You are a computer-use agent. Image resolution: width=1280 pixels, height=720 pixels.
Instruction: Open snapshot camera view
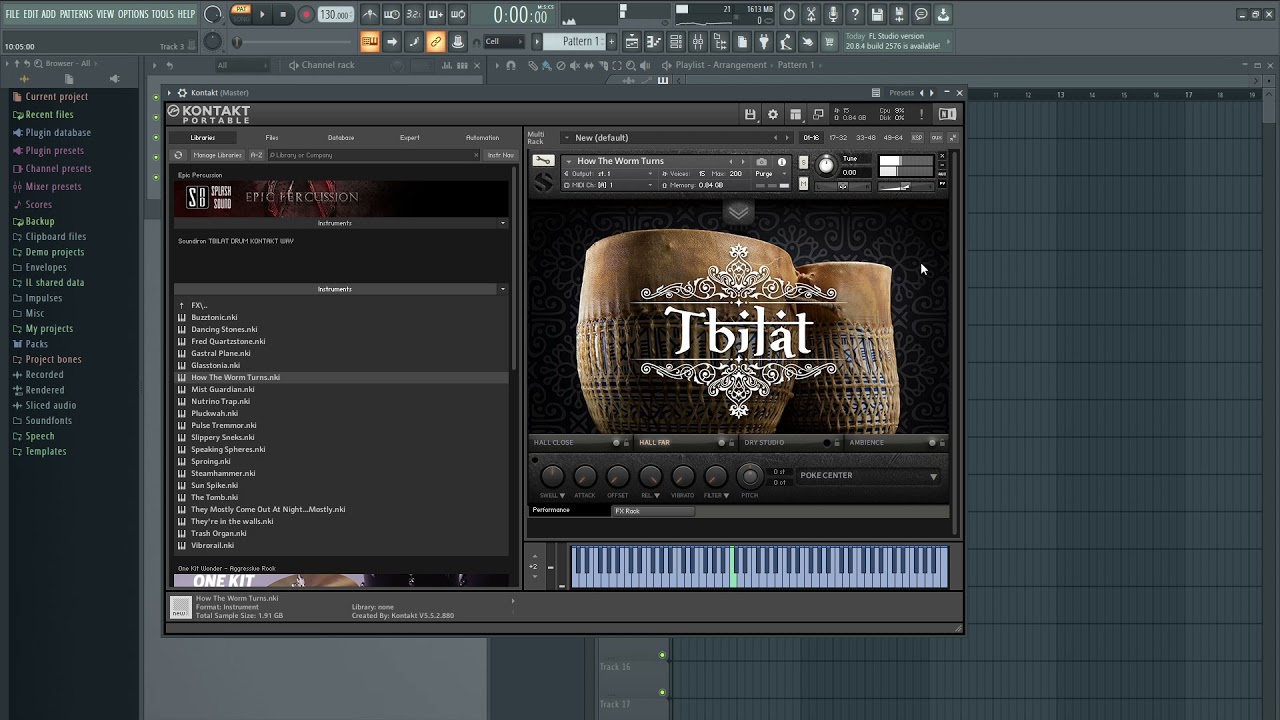coord(761,161)
